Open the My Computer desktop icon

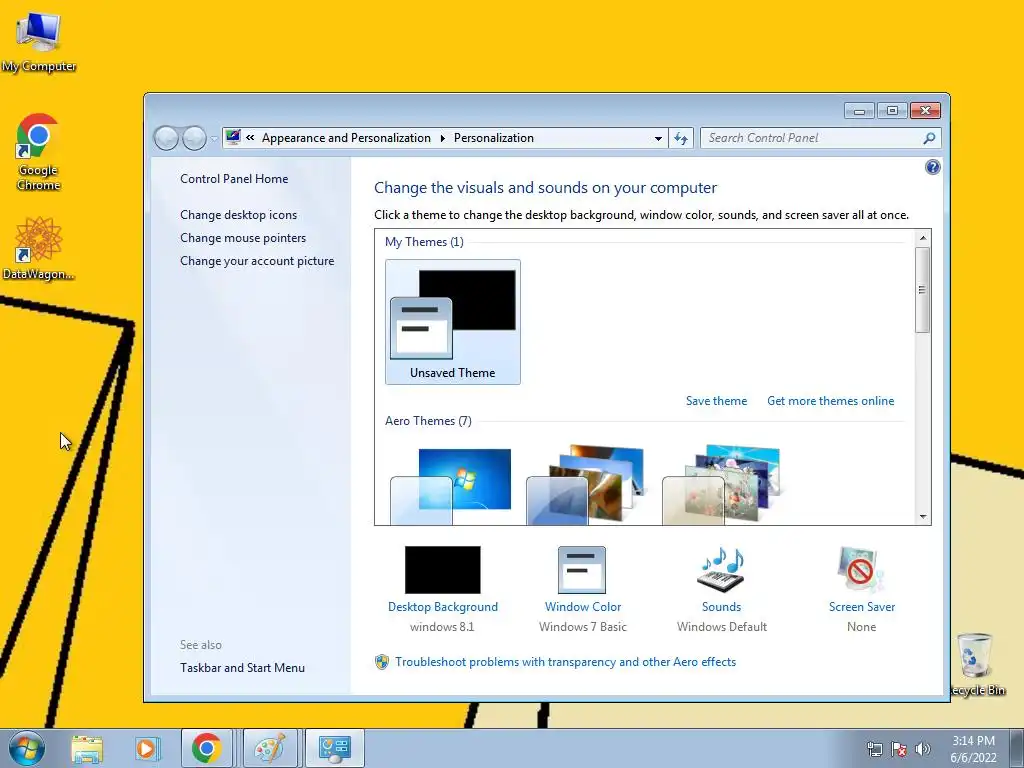pyautogui.click(x=38, y=41)
